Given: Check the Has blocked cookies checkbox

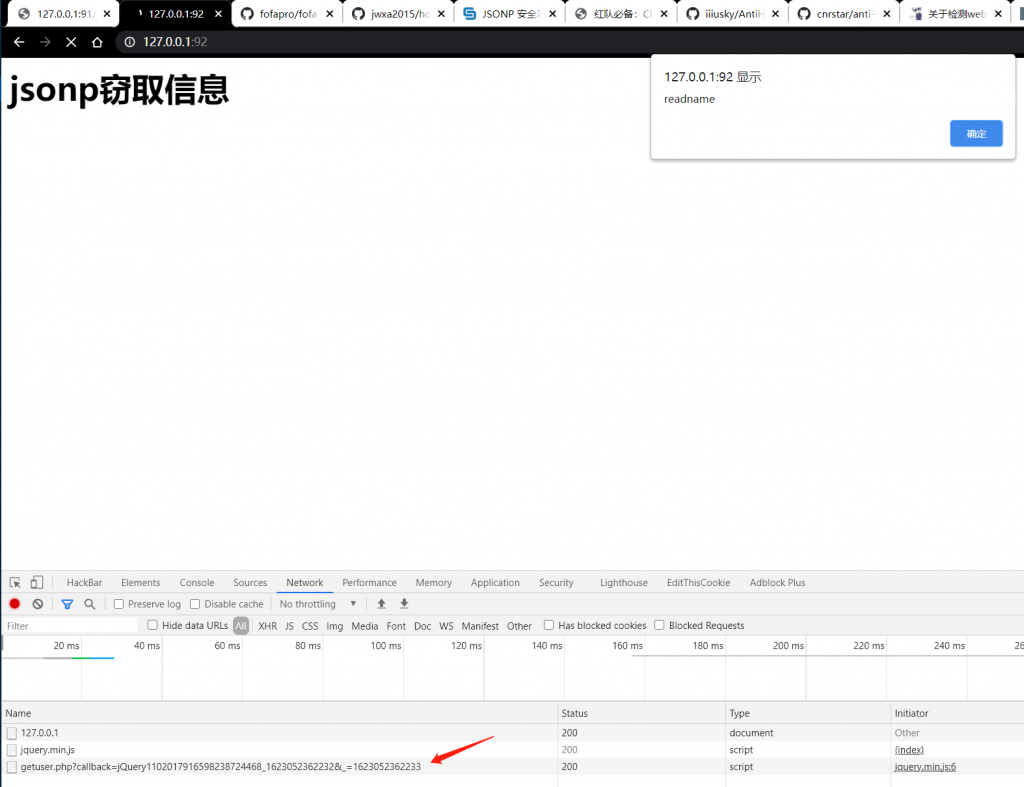Looking at the screenshot, I should [549, 625].
